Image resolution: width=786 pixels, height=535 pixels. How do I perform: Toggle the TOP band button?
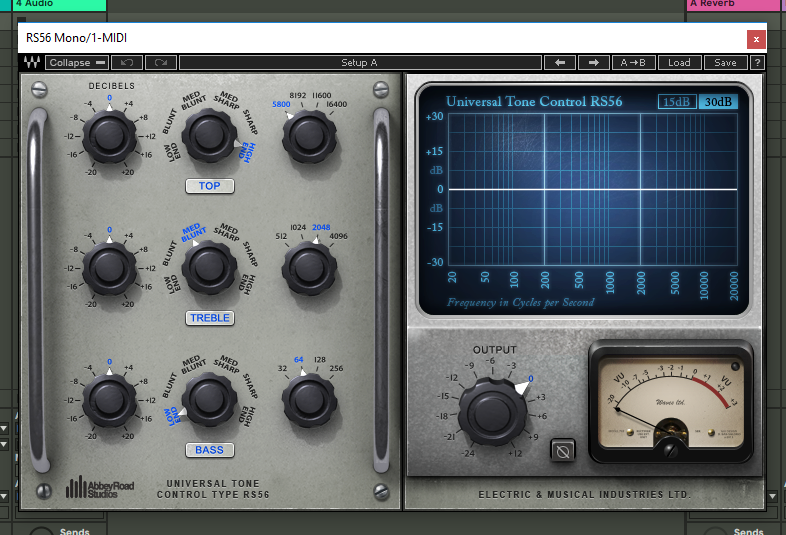[x=210, y=186]
